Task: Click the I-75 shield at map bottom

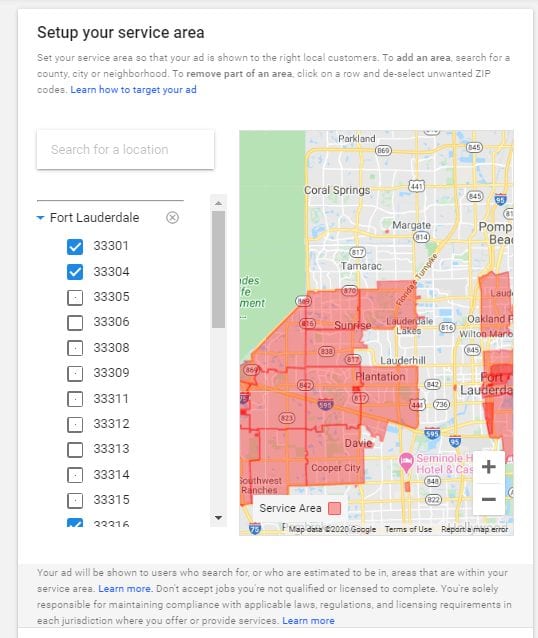Action: coord(254,529)
